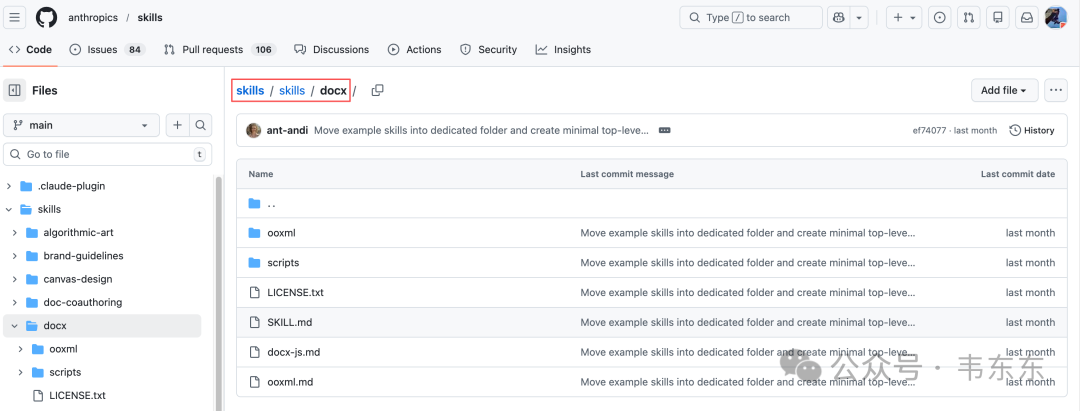The height and width of the screenshot is (411, 1080).
Task: Switch to the Code tab
Action: [30, 50]
